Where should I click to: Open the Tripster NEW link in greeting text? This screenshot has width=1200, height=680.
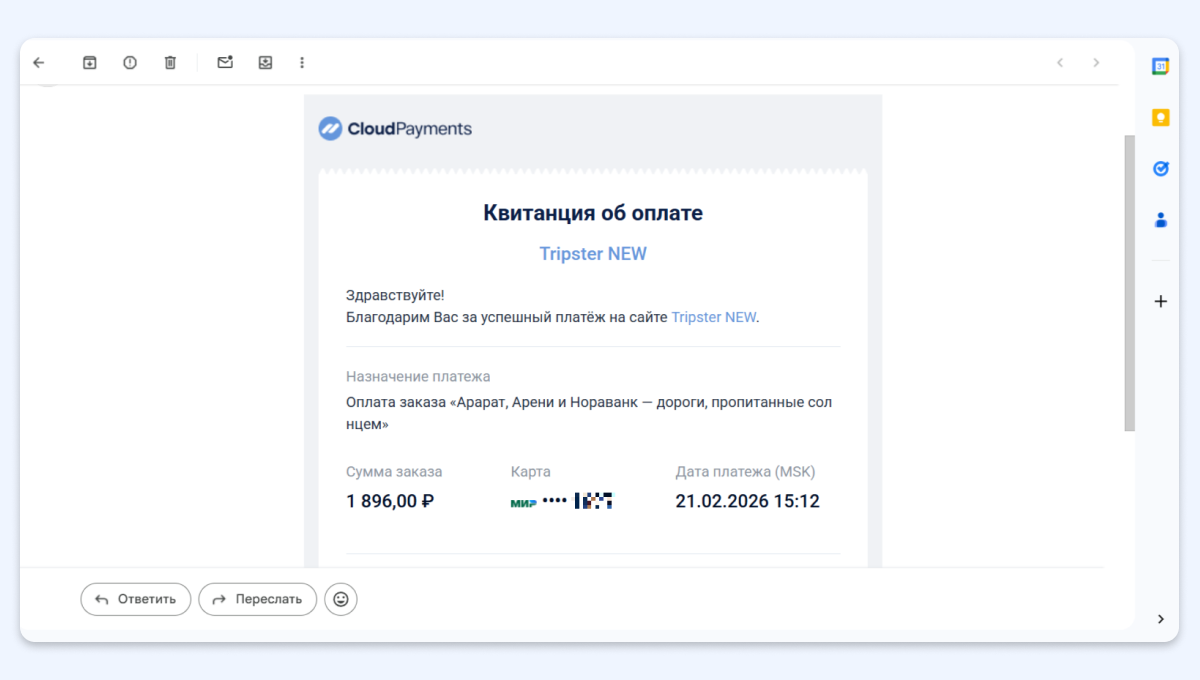click(x=713, y=317)
